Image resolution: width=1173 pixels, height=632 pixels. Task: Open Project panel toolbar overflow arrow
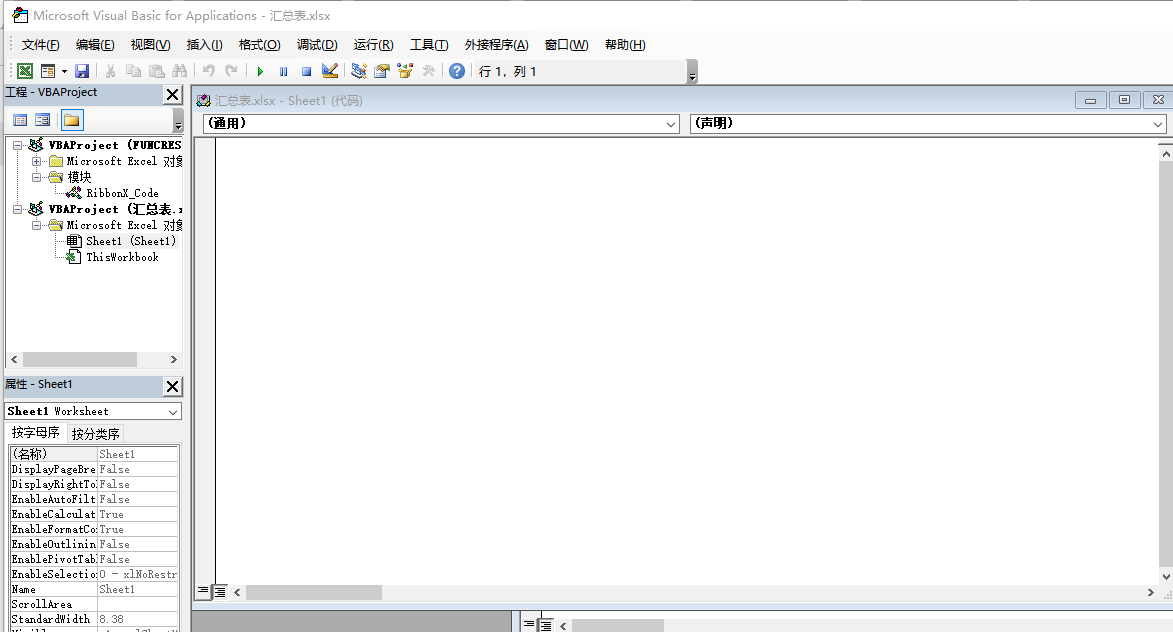pos(178,121)
